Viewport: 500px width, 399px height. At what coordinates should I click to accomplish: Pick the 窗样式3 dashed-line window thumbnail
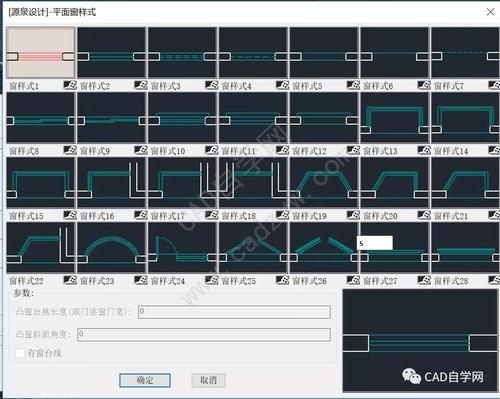coord(182,53)
